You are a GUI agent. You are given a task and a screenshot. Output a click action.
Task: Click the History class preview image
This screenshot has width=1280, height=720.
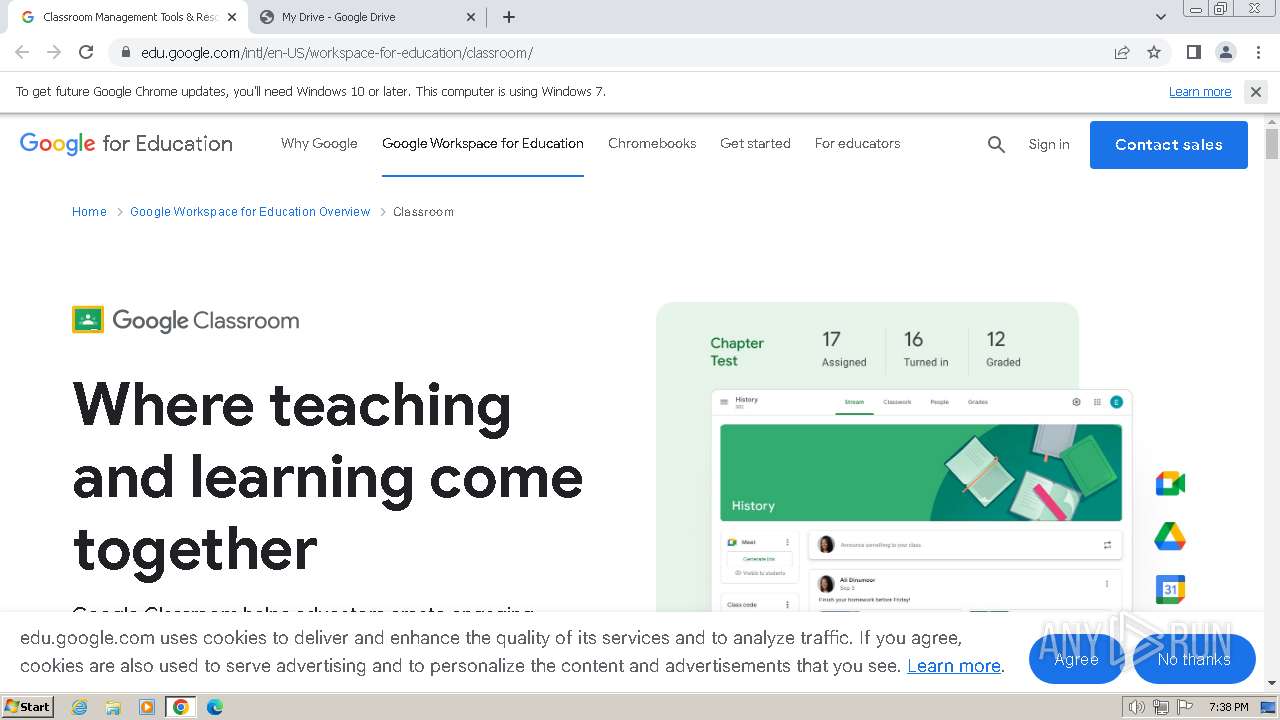coord(921,473)
